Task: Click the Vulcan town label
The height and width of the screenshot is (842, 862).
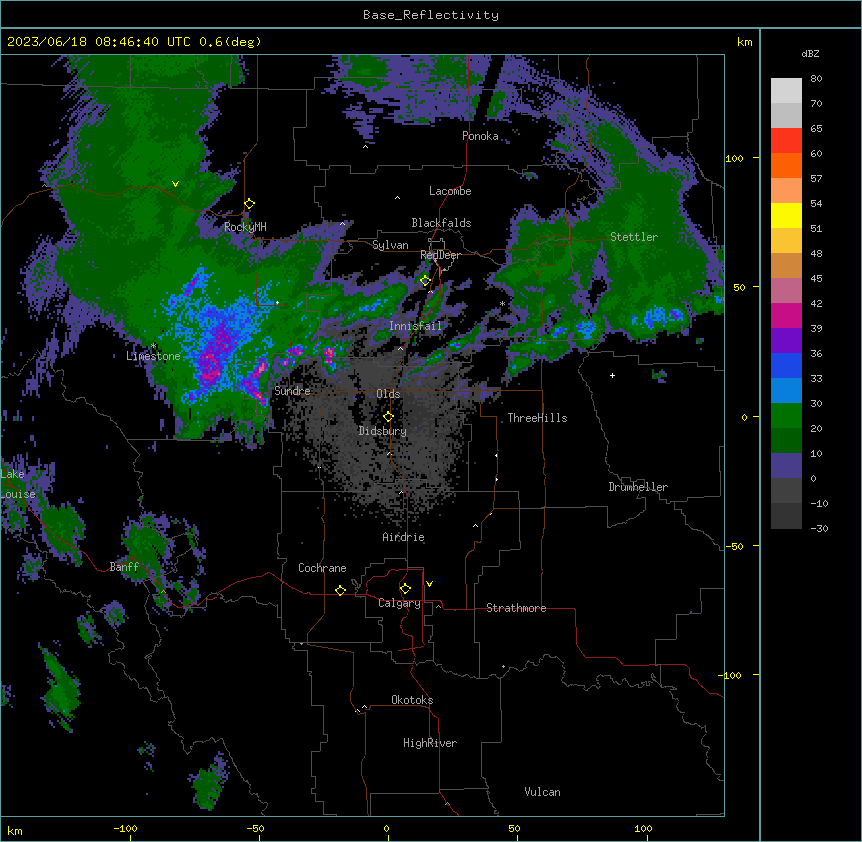Action: (x=543, y=792)
